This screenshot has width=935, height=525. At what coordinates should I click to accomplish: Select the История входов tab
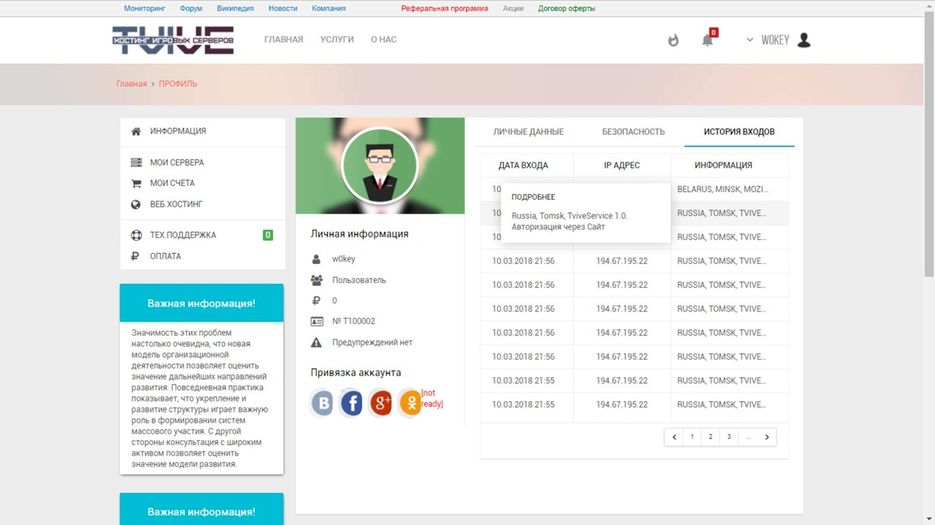click(x=738, y=132)
